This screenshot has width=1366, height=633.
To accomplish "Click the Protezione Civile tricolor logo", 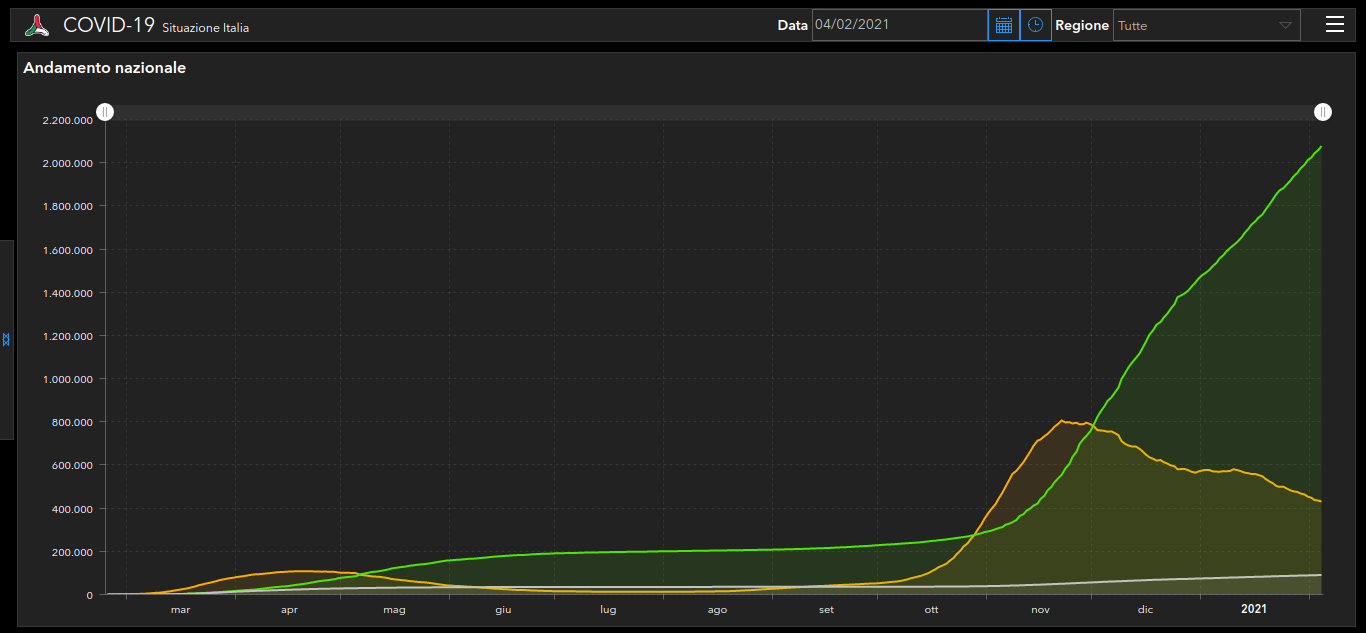I will click(x=37, y=26).
